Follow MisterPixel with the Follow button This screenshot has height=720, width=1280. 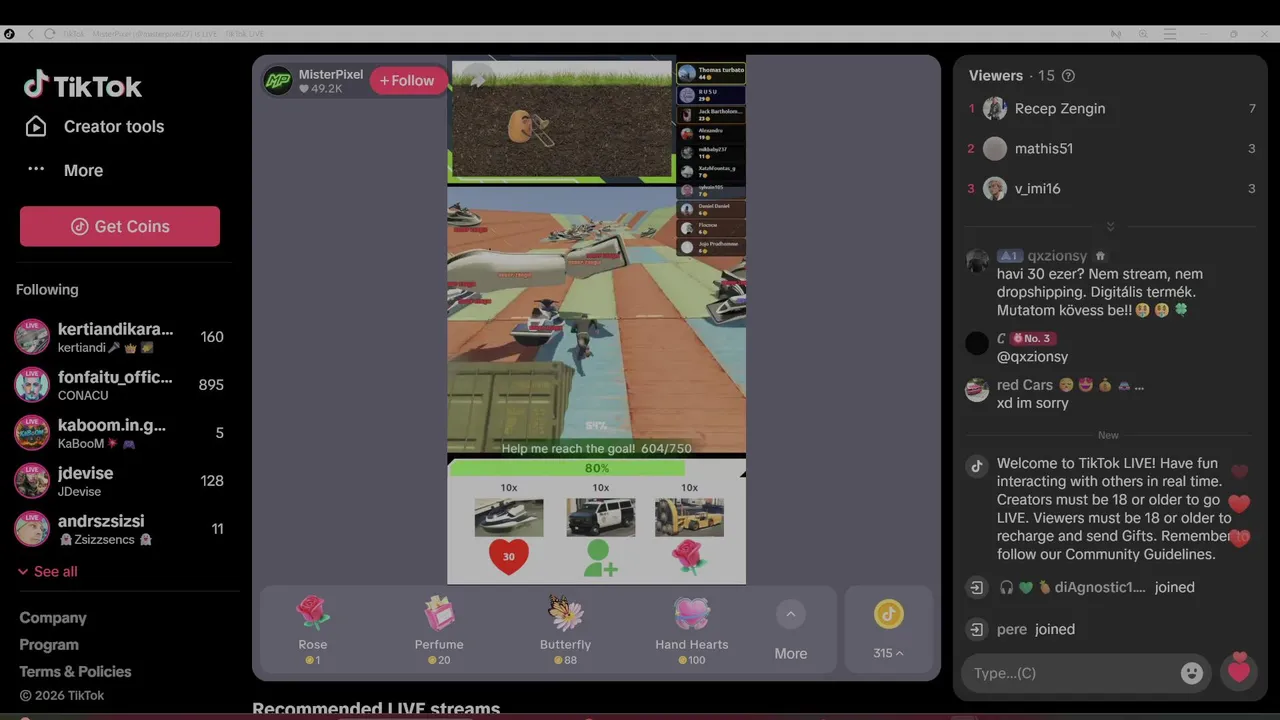point(407,81)
